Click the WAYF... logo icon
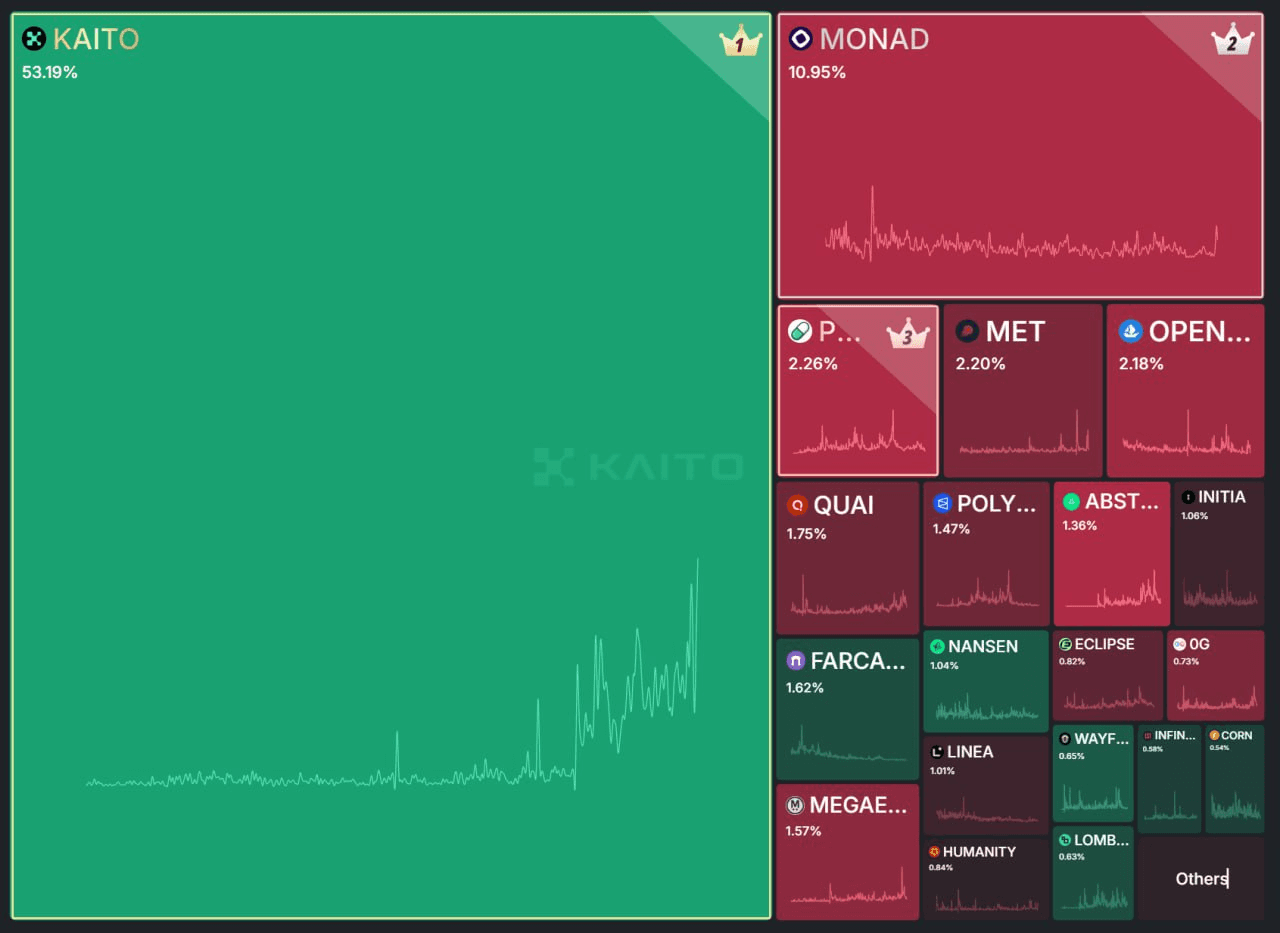Screen dimensions: 1280x933 (1066, 739)
